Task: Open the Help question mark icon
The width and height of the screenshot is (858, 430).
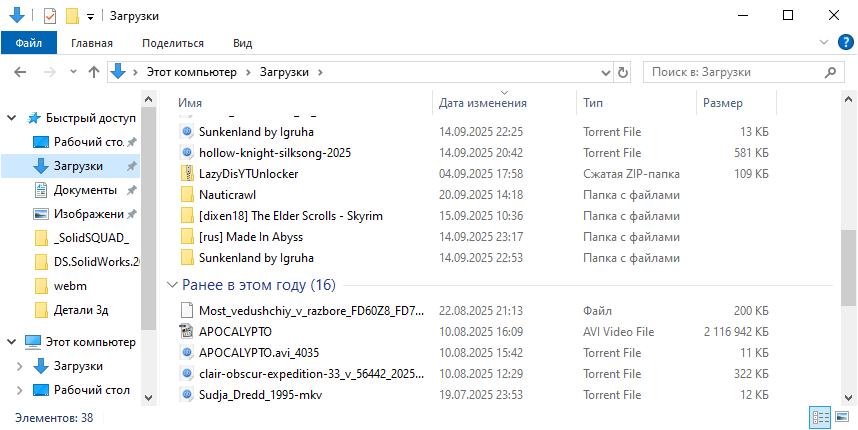Action: click(x=845, y=42)
